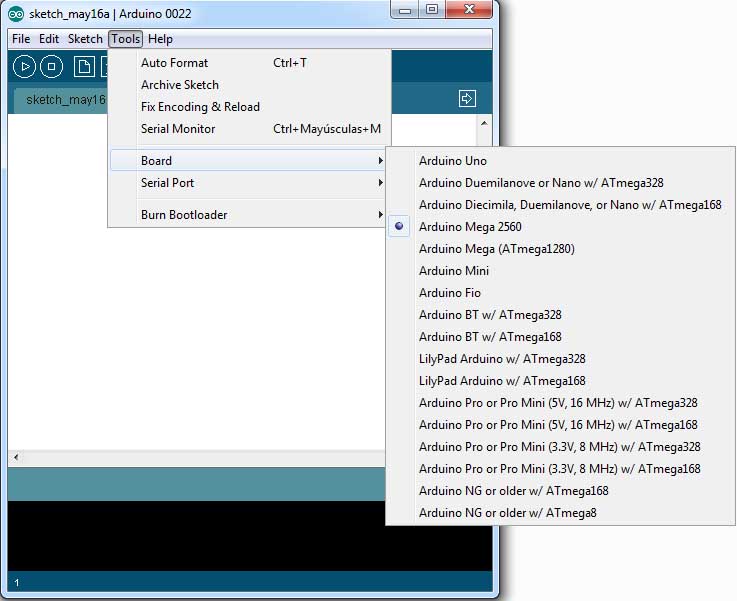
Task: Select Arduino NG or older w/ ATmega168
Action: coord(561,491)
